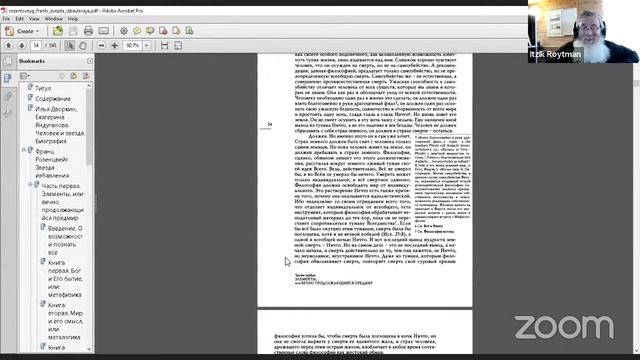Image resolution: width=640 pixels, height=360 pixels.
Task: Click the new bookmark icon
Action: coord(73,76)
